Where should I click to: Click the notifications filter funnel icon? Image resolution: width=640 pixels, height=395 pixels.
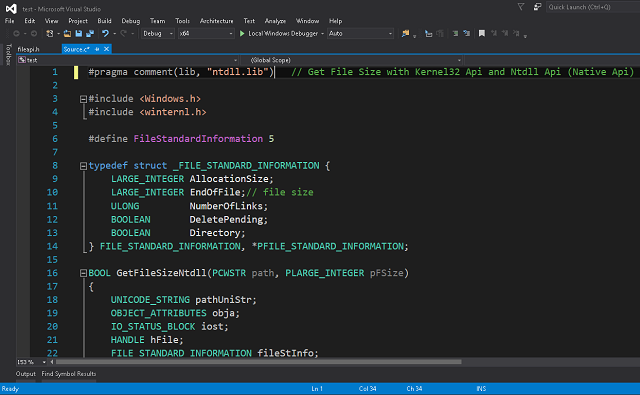pyautogui.click(x=521, y=7)
